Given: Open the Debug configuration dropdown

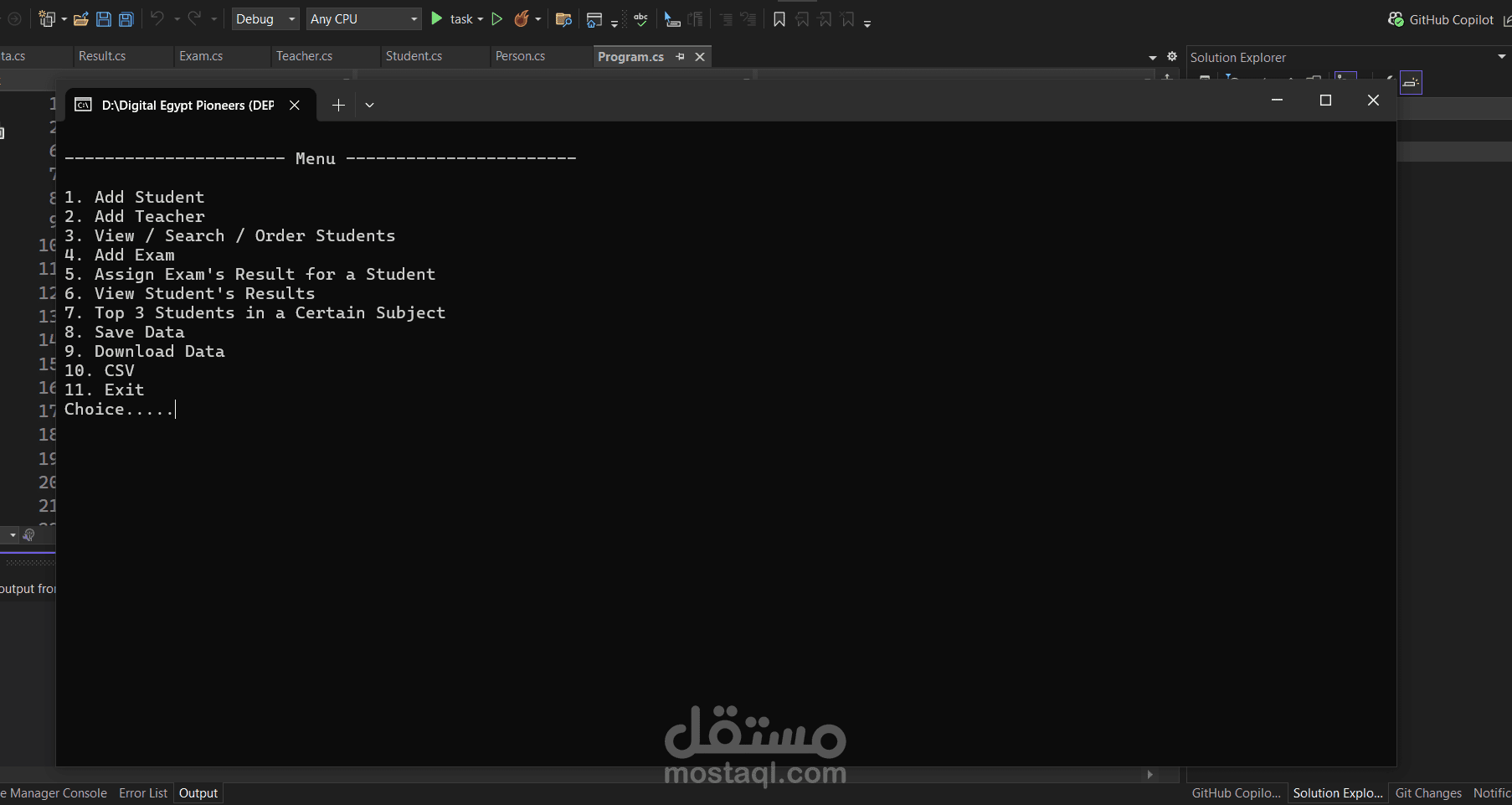Looking at the screenshot, I should click(x=265, y=18).
